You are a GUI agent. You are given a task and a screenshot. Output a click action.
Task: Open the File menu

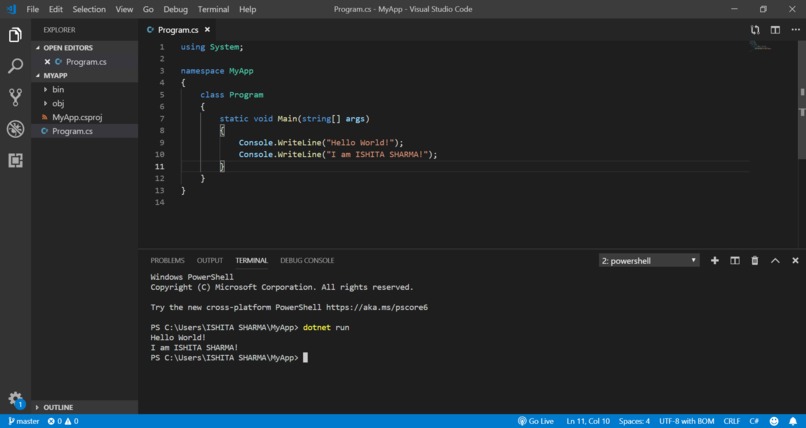32,9
